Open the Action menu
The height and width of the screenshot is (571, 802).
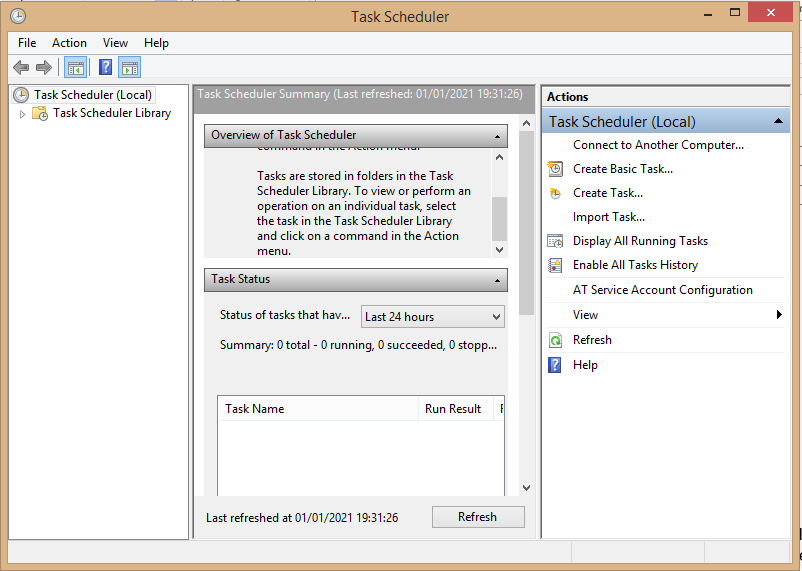[69, 43]
